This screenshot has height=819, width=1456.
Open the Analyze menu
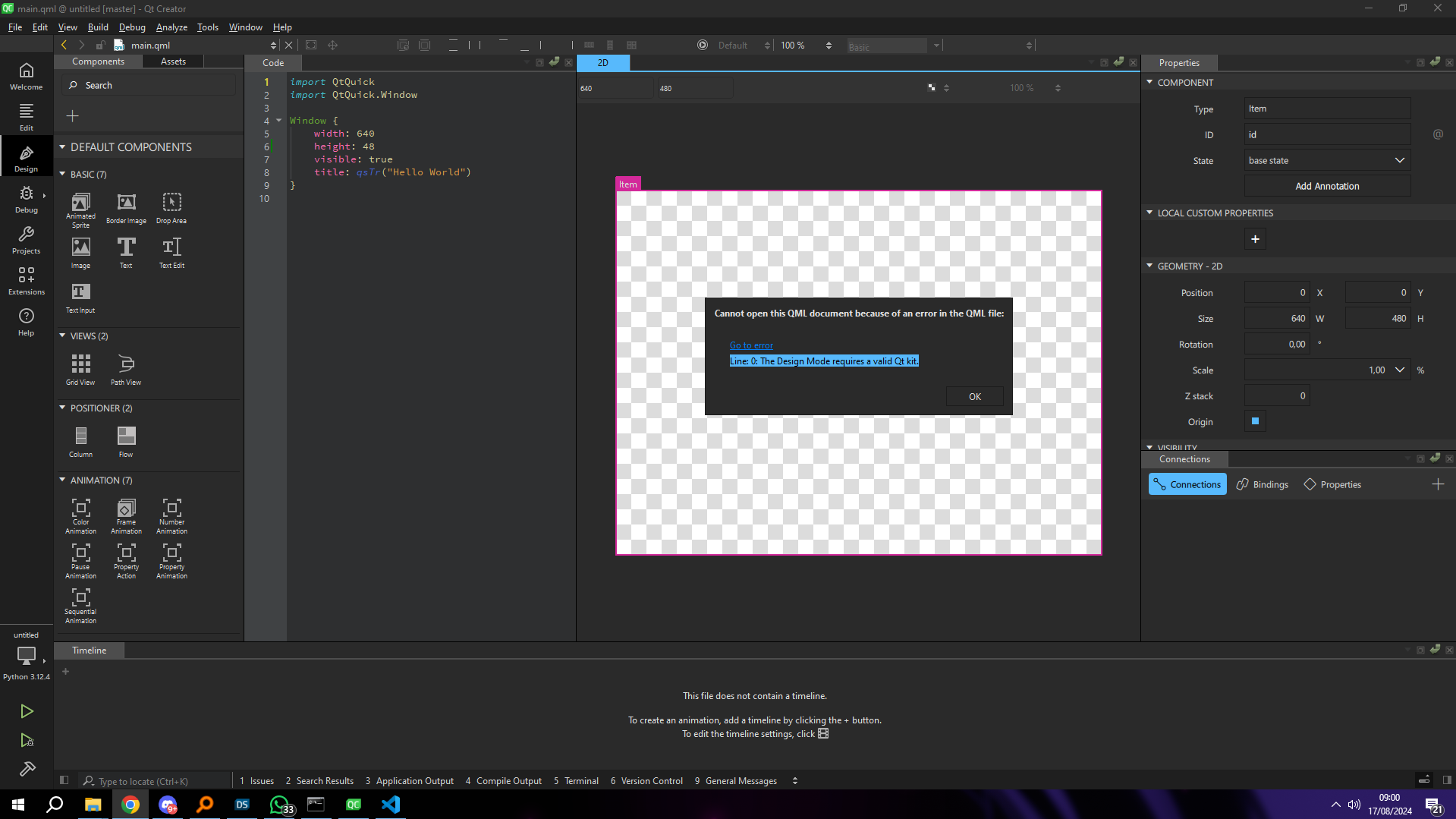point(171,27)
